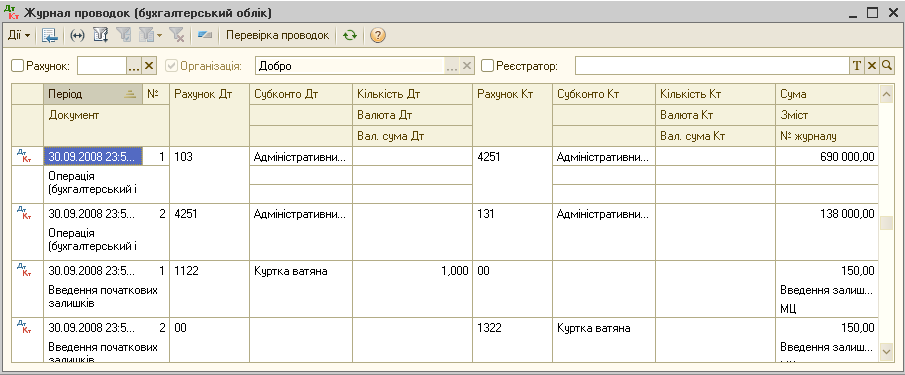Screen dimensions: 905x375
Task: Enable the Рахунок checkbox
Action: [x=18, y=66]
